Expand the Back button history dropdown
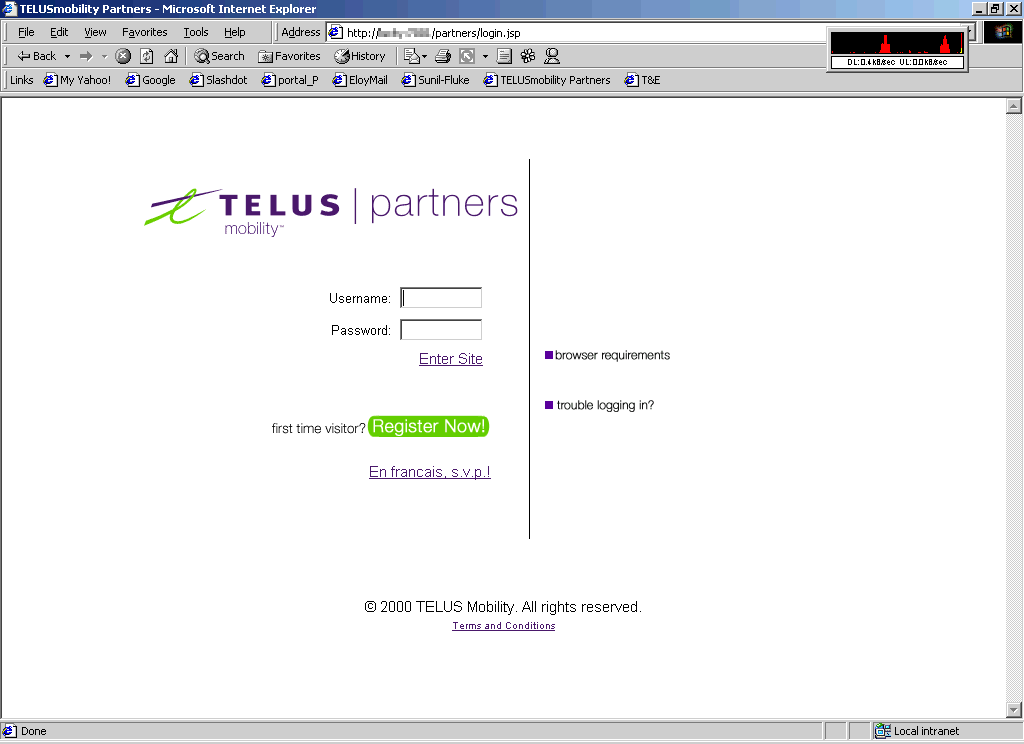The width and height of the screenshot is (1024, 744). [x=67, y=56]
